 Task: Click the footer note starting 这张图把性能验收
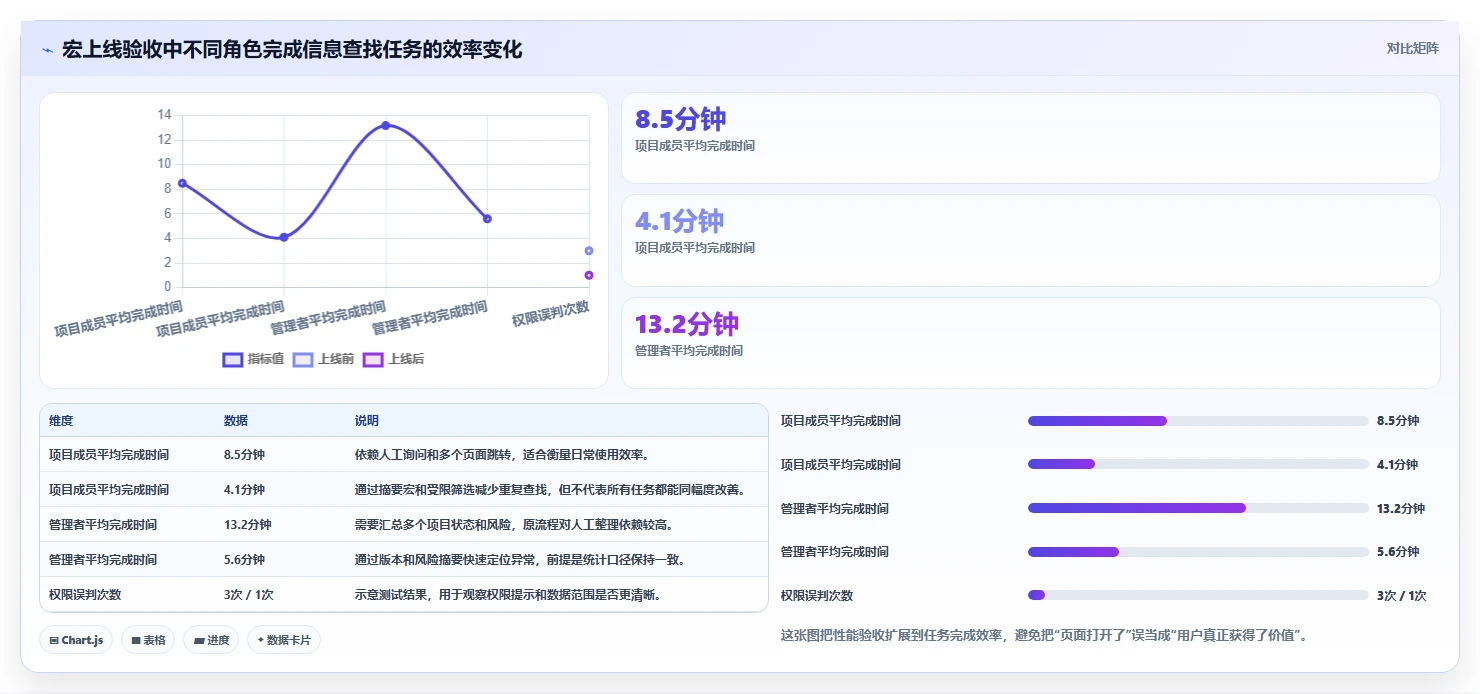tap(1044, 635)
